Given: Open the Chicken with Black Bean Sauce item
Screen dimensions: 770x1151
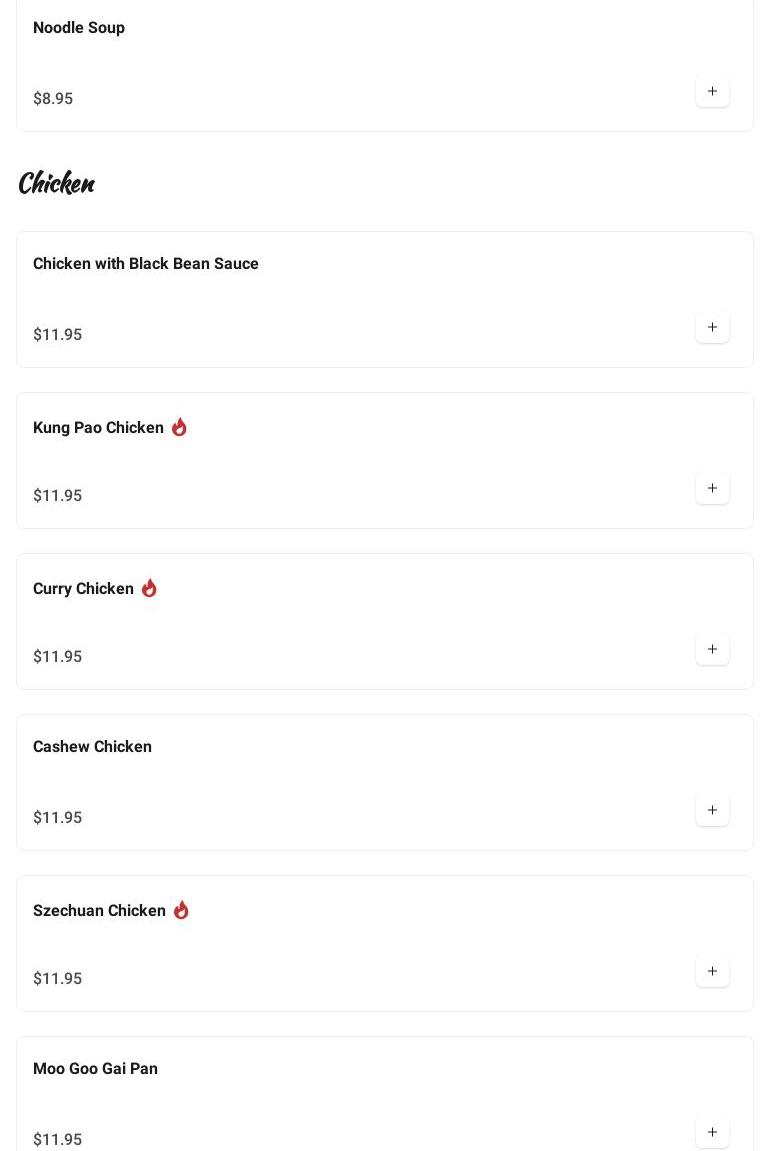Looking at the screenshot, I should (146, 264).
